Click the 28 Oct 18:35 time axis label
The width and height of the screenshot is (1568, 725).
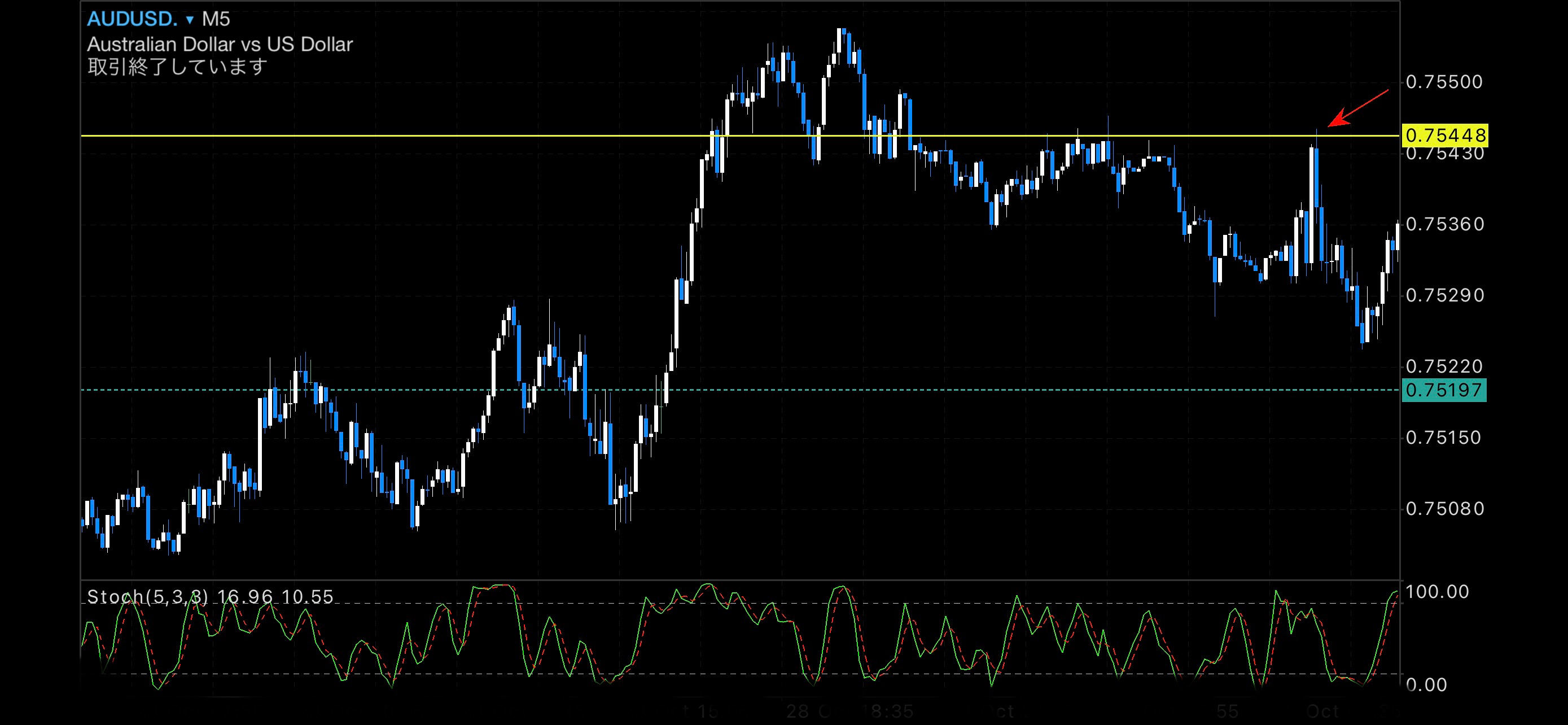click(849, 711)
